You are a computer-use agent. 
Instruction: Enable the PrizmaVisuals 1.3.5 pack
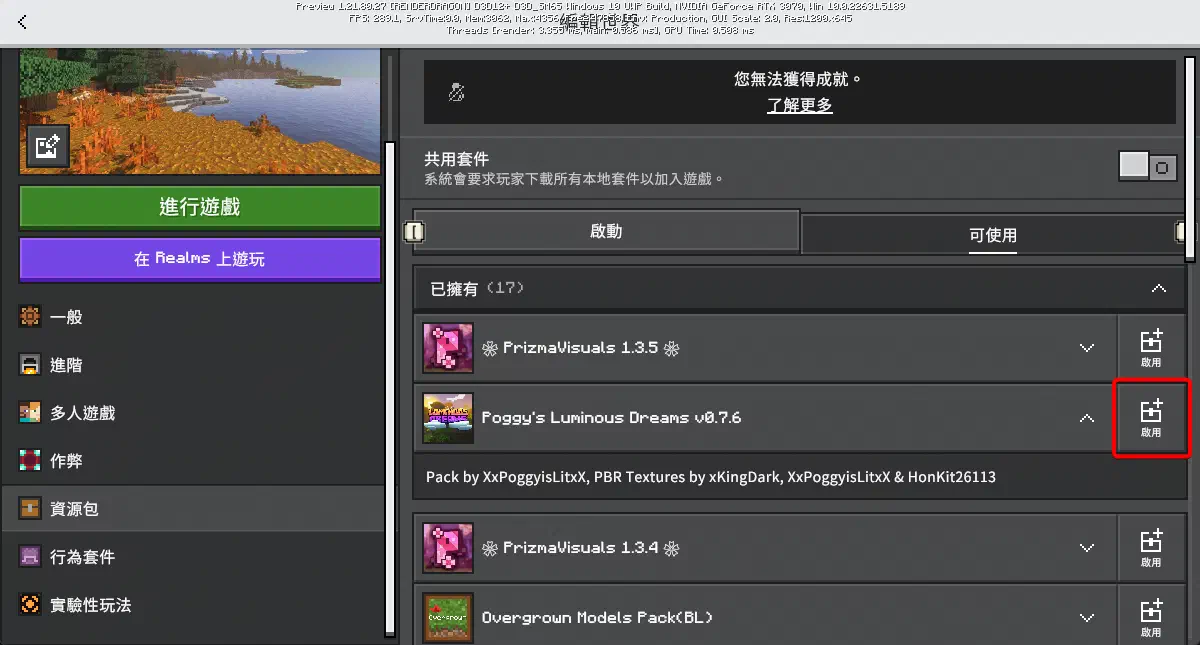(x=1152, y=348)
